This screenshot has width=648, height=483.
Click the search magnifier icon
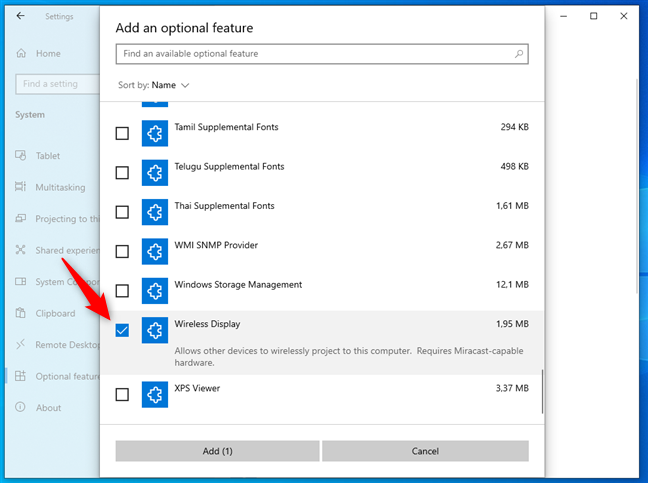pyautogui.click(x=519, y=54)
